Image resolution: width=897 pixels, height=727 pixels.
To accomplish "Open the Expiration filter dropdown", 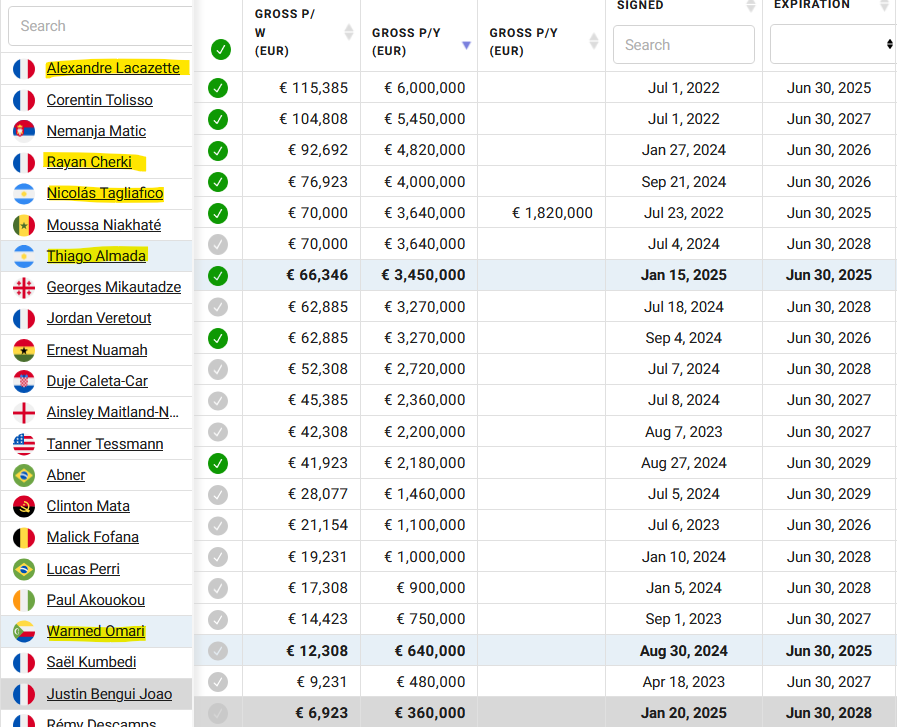I will pos(834,44).
